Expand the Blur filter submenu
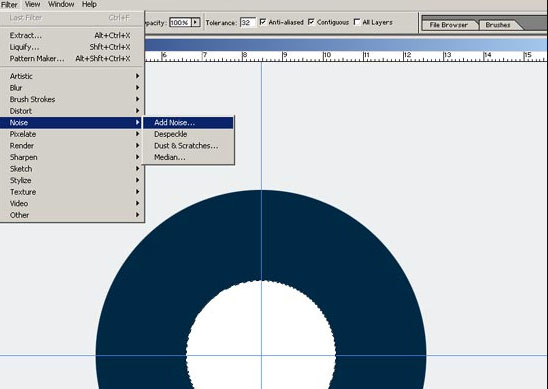This screenshot has width=548, height=389. [72, 87]
